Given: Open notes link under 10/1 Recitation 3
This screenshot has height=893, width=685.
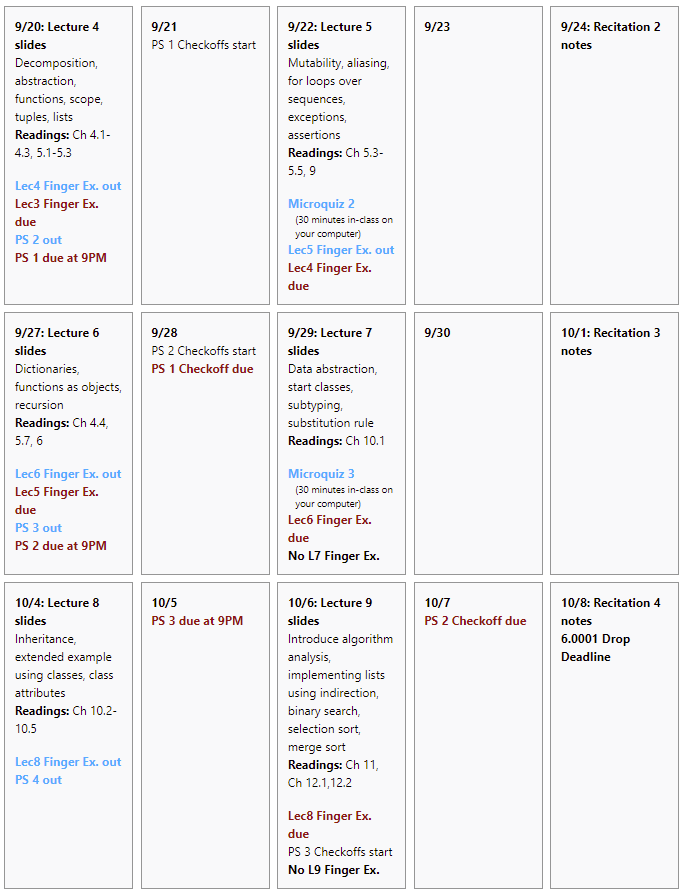Looking at the screenshot, I should click(576, 351).
